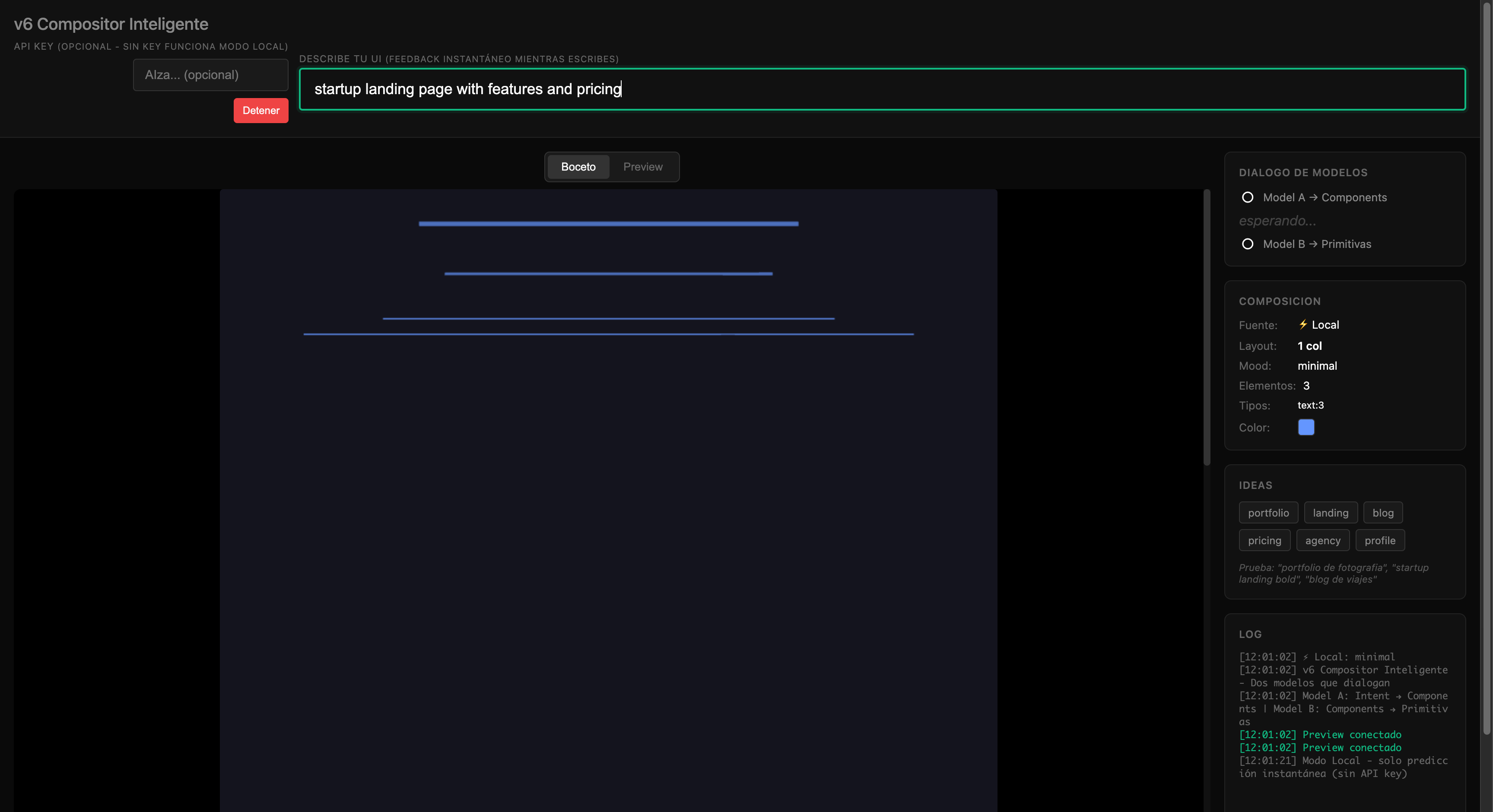Choose the blog idea chip
1493x812 pixels.
[x=1382, y=513]
